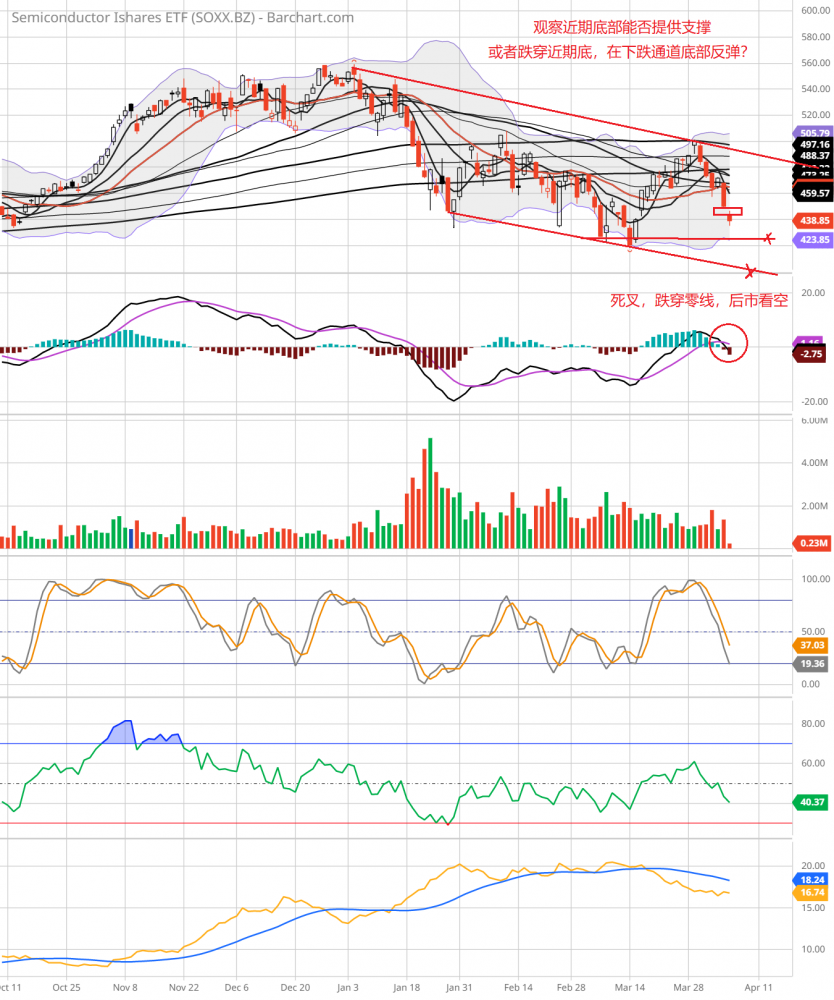This screenshot has width=834, height=1000.
Task: Click the purple 423.85 lower band tag
Action: (x=811, y=240)
